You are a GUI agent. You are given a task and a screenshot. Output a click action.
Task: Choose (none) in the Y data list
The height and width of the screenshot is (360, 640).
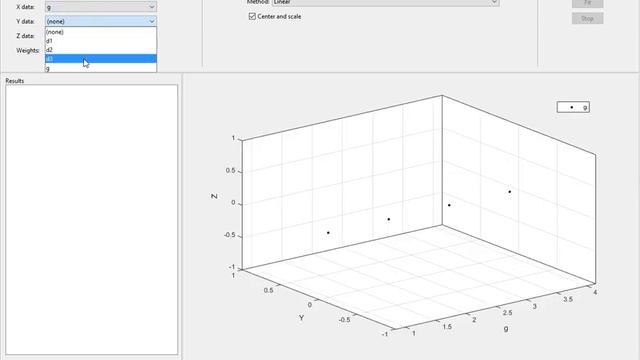[101, 32]
